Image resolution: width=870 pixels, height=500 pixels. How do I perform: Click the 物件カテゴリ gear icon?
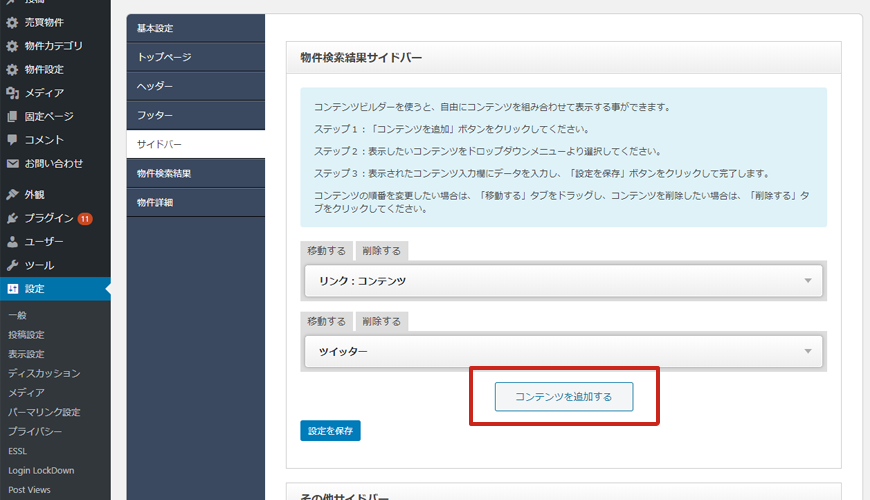click(12, 46)
